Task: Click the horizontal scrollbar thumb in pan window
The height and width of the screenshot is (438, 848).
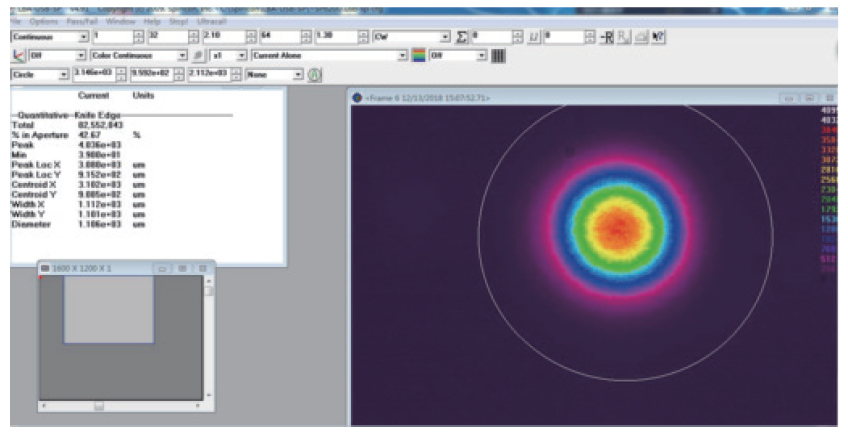Action: 99,405
